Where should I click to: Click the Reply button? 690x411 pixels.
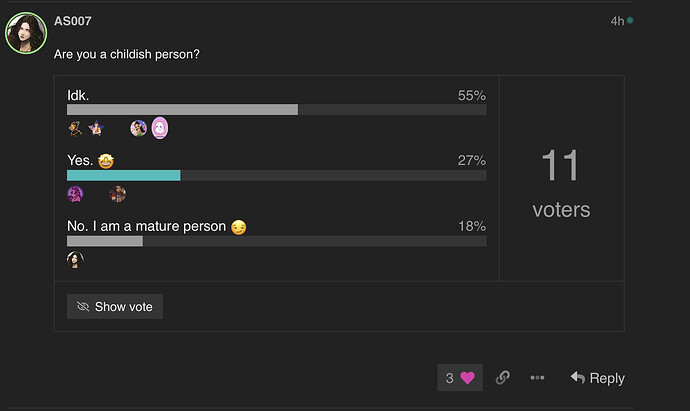598,378
